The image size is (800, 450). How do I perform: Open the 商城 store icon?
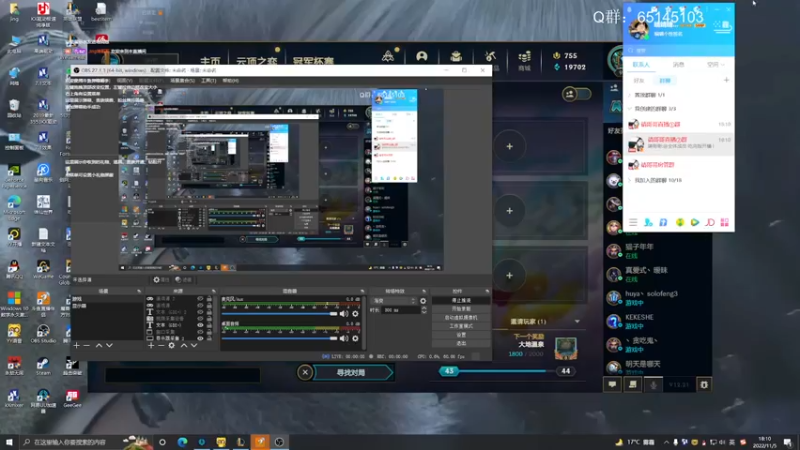pos(524,60)
